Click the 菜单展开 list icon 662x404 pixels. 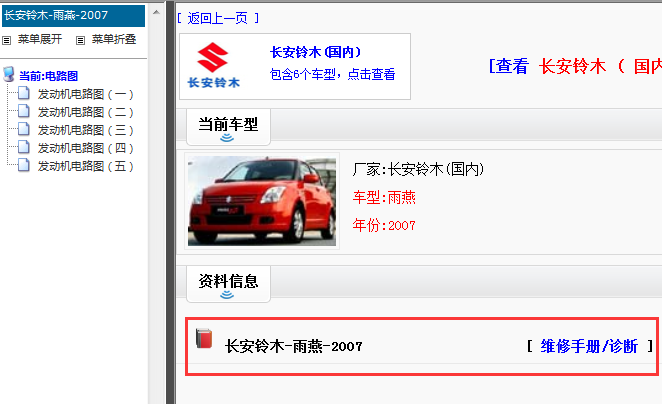pyautogui.click(x=6, y=41)
